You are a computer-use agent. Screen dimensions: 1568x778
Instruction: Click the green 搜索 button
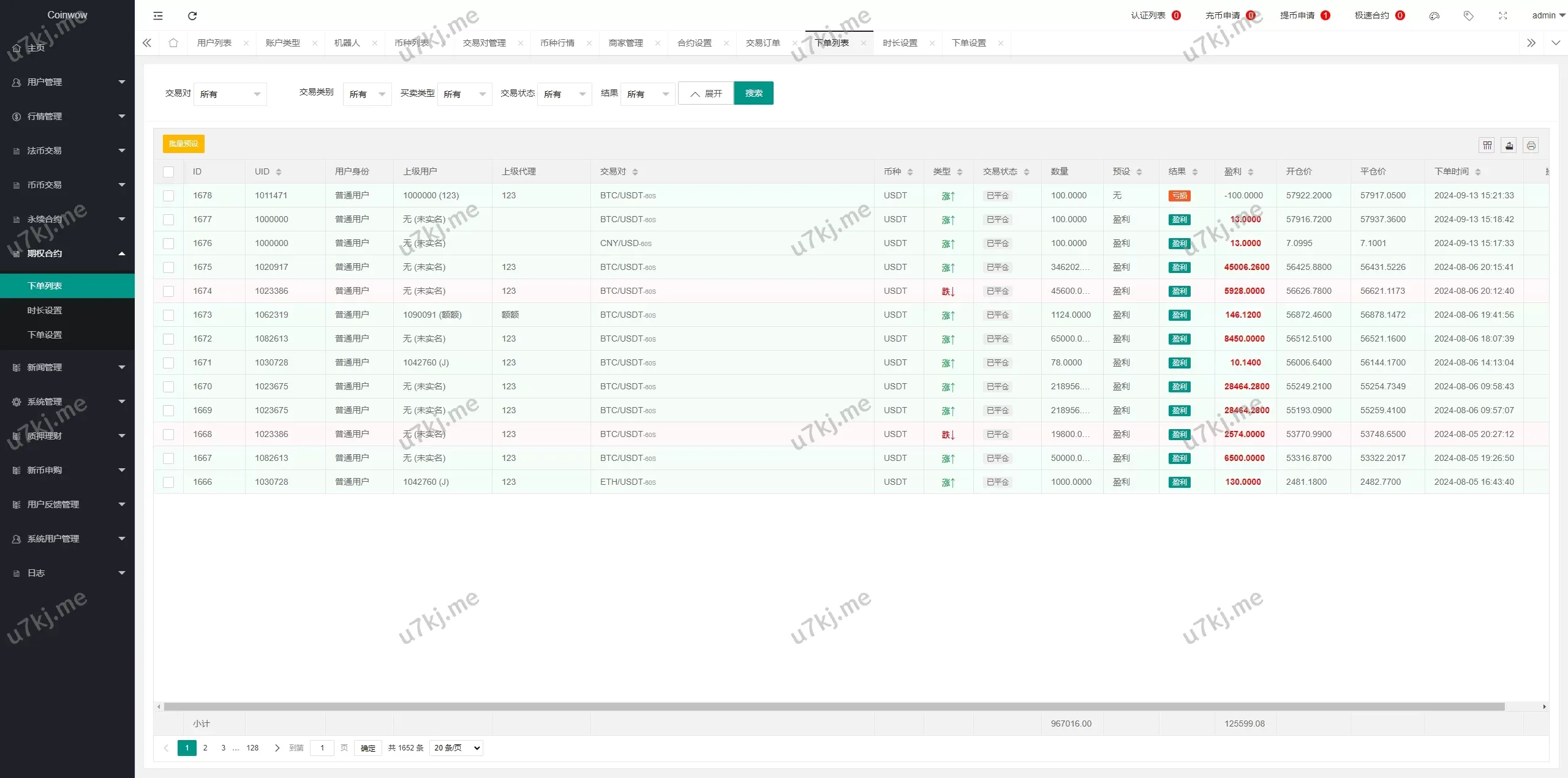(753, 93)
